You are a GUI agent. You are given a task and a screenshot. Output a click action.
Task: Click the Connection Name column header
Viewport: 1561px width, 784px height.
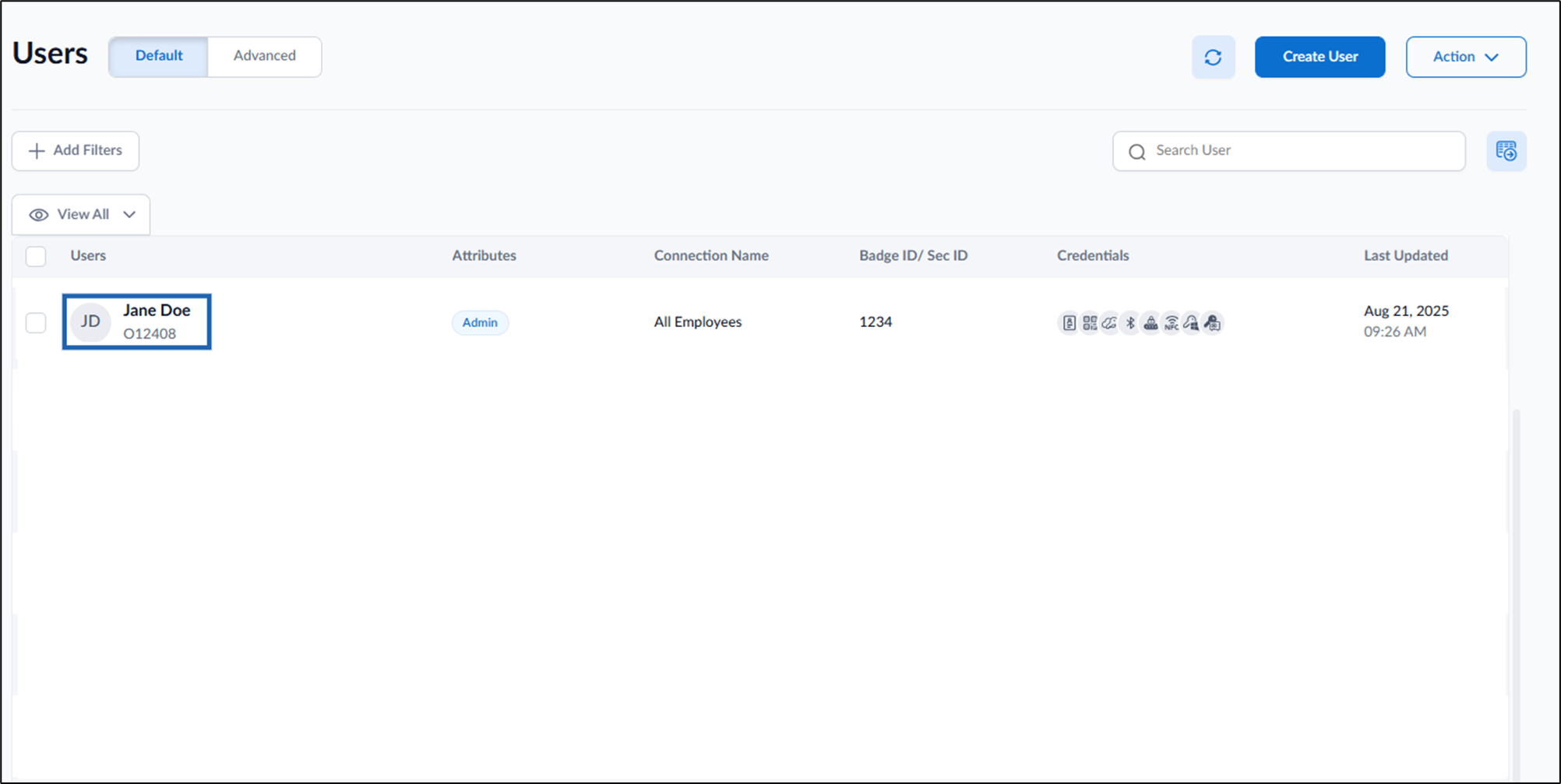coord(711,255)
